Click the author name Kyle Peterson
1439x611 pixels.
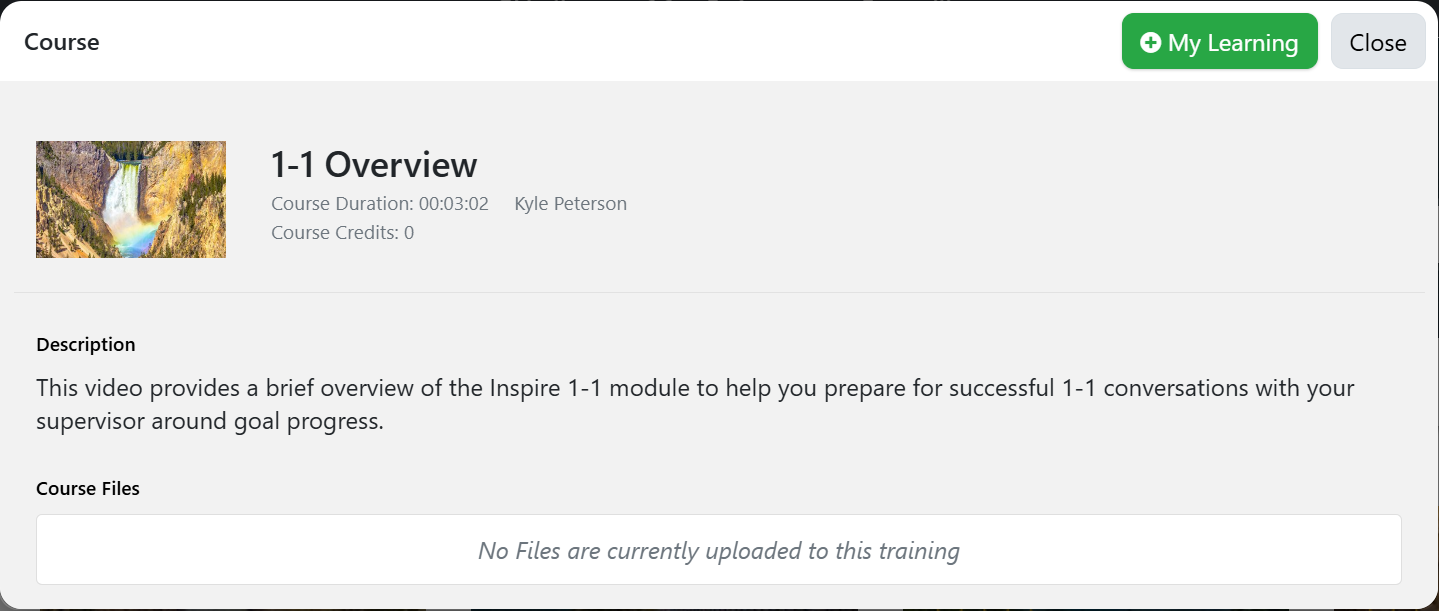[571, 204]
